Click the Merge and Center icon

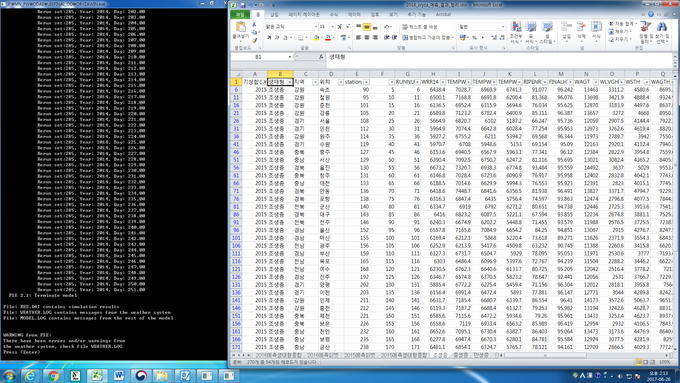pos(427,38)
